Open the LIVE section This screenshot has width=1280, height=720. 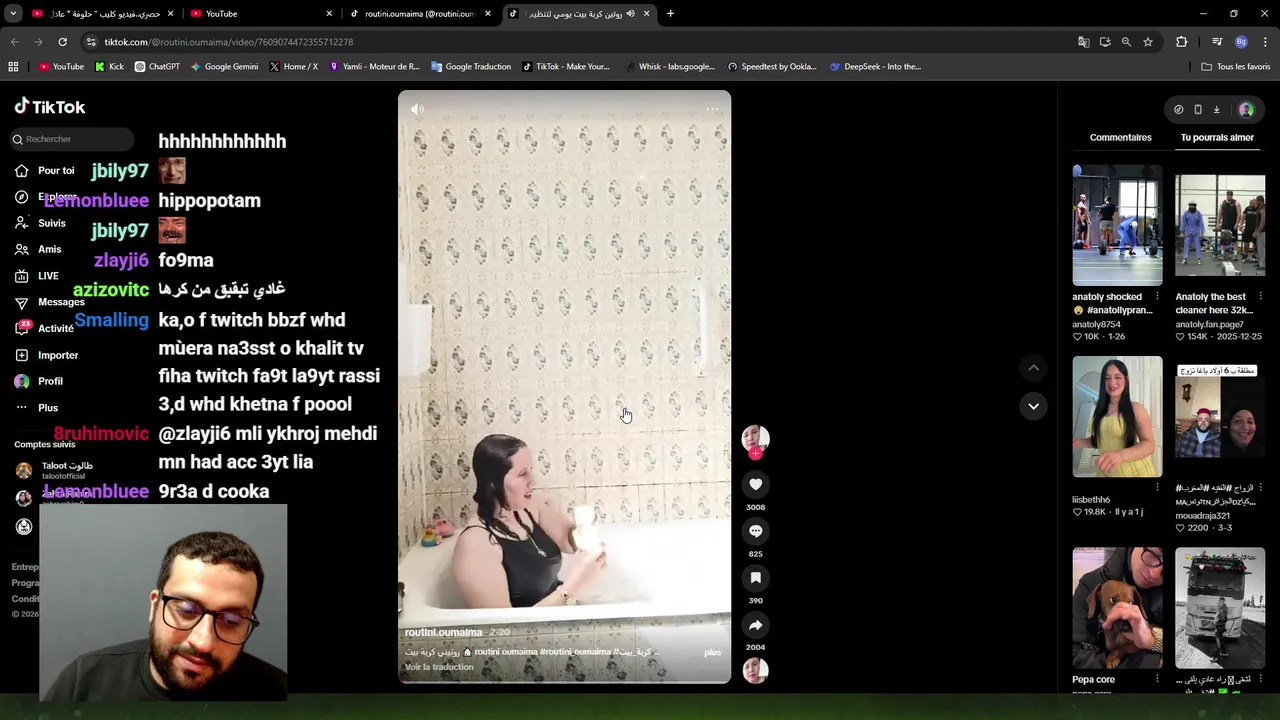coord(37,276)
